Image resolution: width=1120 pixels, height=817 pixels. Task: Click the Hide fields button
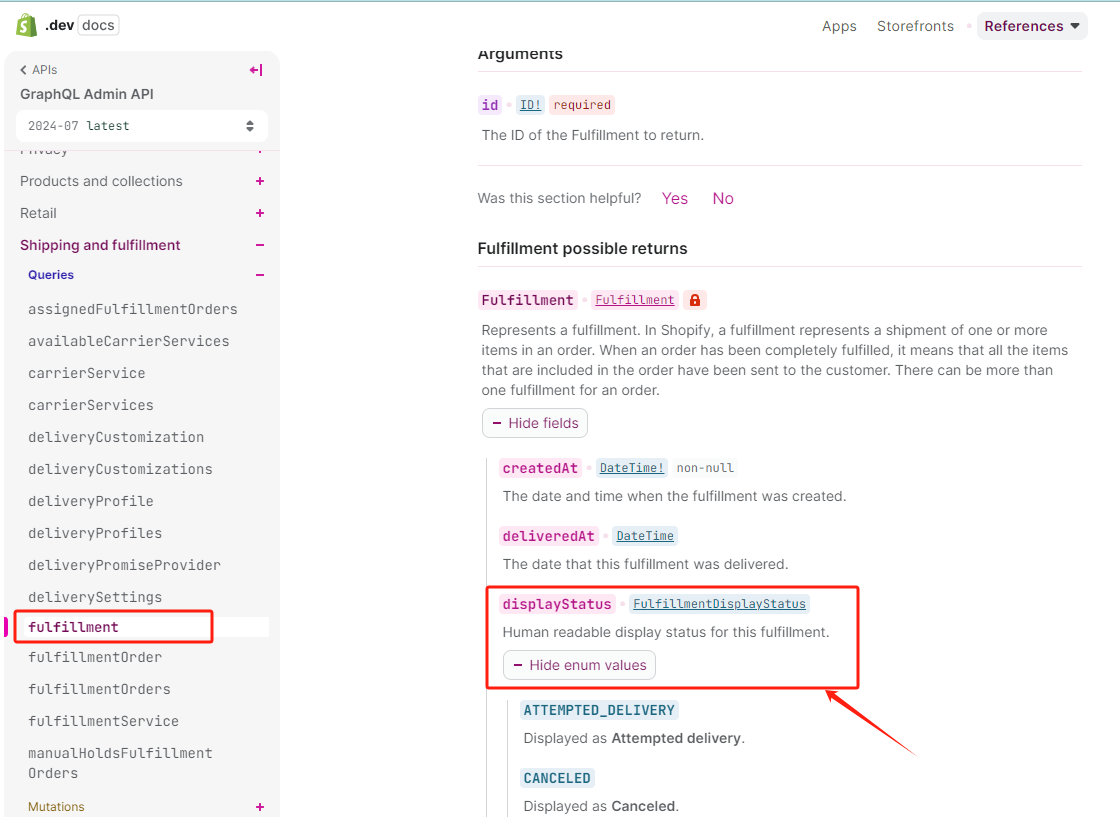pos(535,423)
